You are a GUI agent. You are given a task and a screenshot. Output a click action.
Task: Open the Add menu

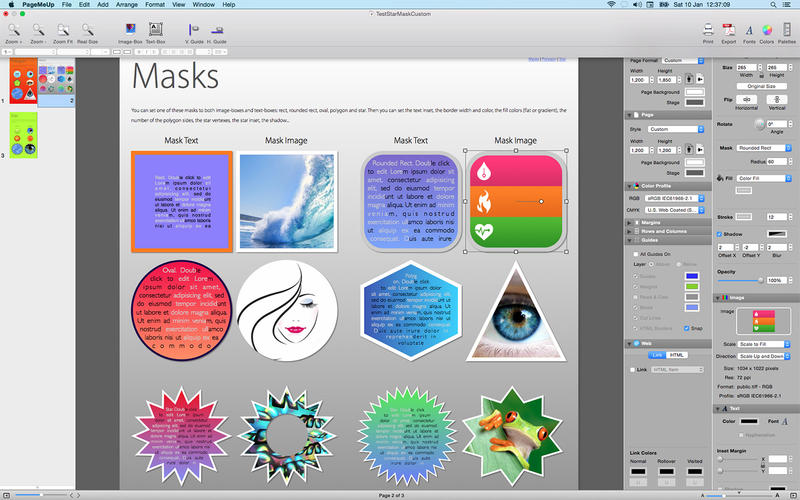click(103, 5)
